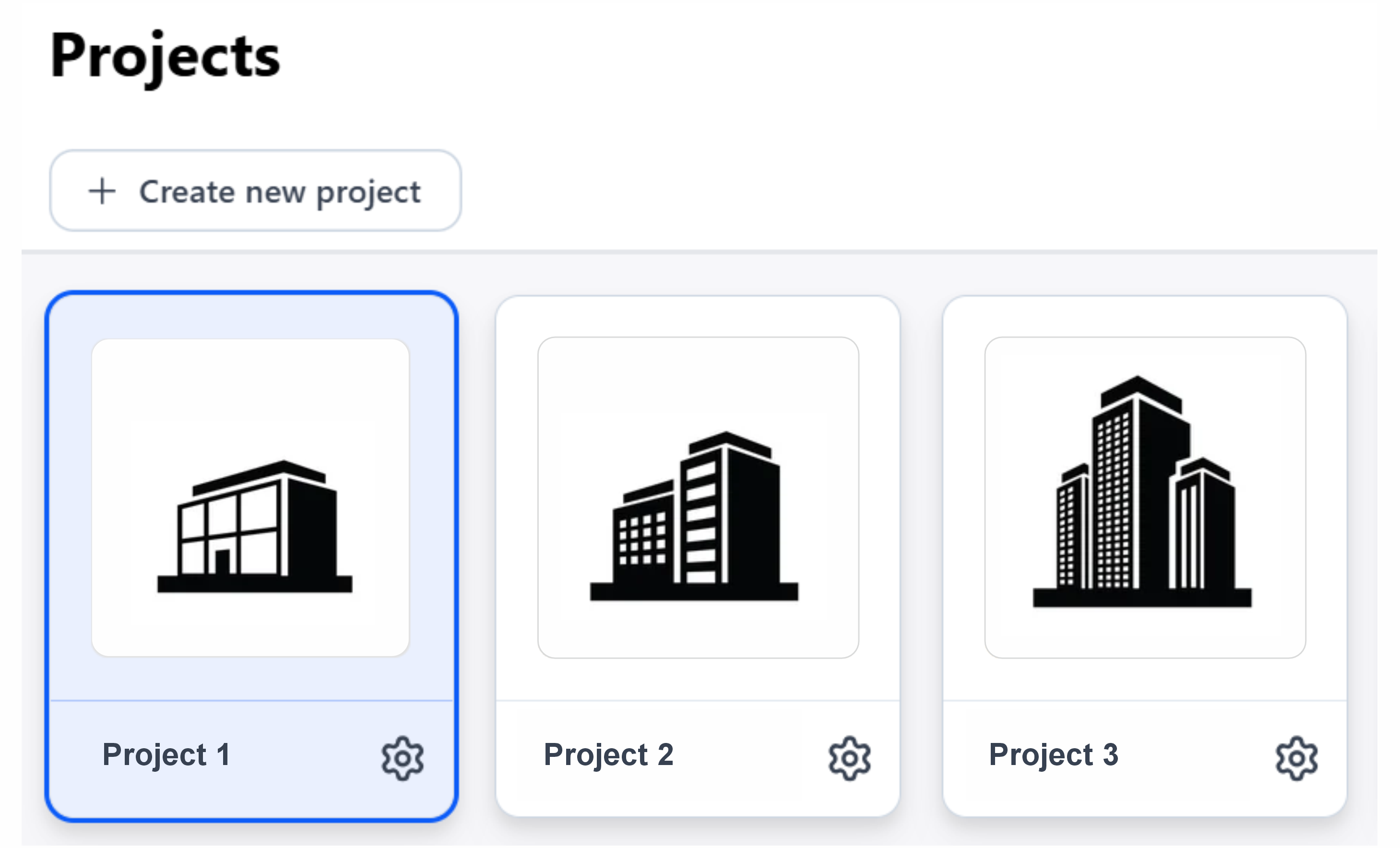Image resolution: width=1400 pixels, height=848 pixels.
Task: Click the 'Create new project' text
Action: pyautogui.click(x=280, y=192)
